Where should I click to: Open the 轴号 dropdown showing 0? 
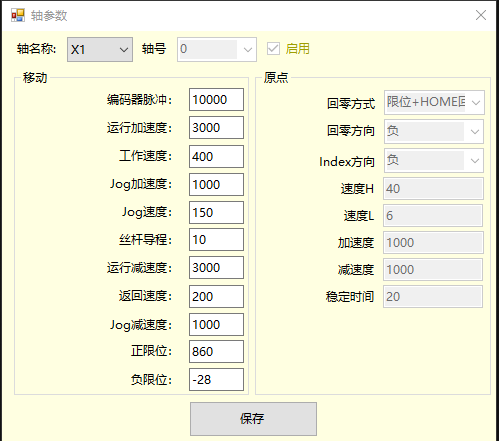pyautogui.click(x=217, y=50)
